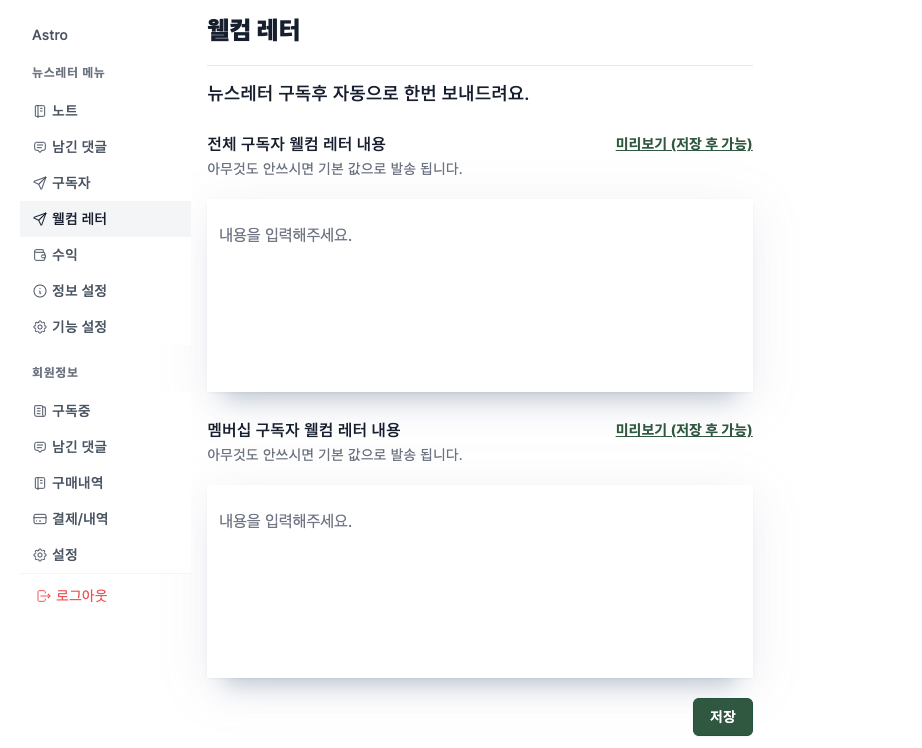The image size is (922, 748).
Task: Click the 멤버십 구독자 content text area
Action: pos(480,580)
